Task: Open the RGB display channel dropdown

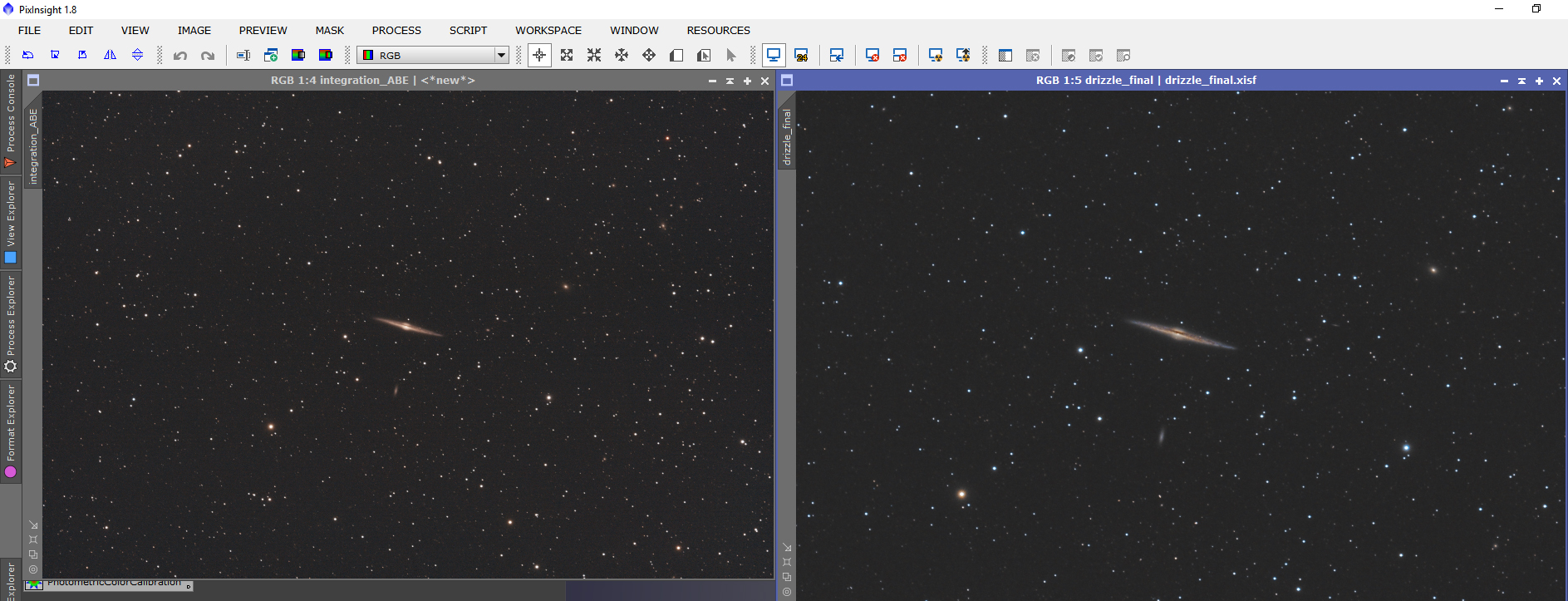Action: pyautogui.click(x=433, y=55)
